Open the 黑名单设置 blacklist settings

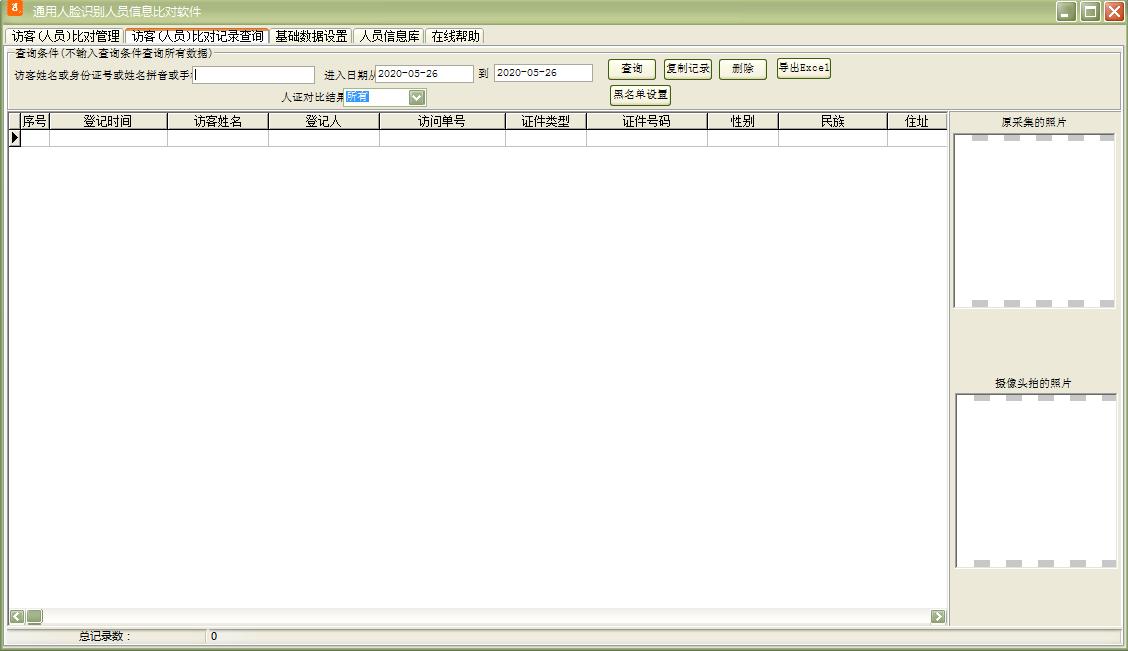pyautogui.click(x=640, y=95)
